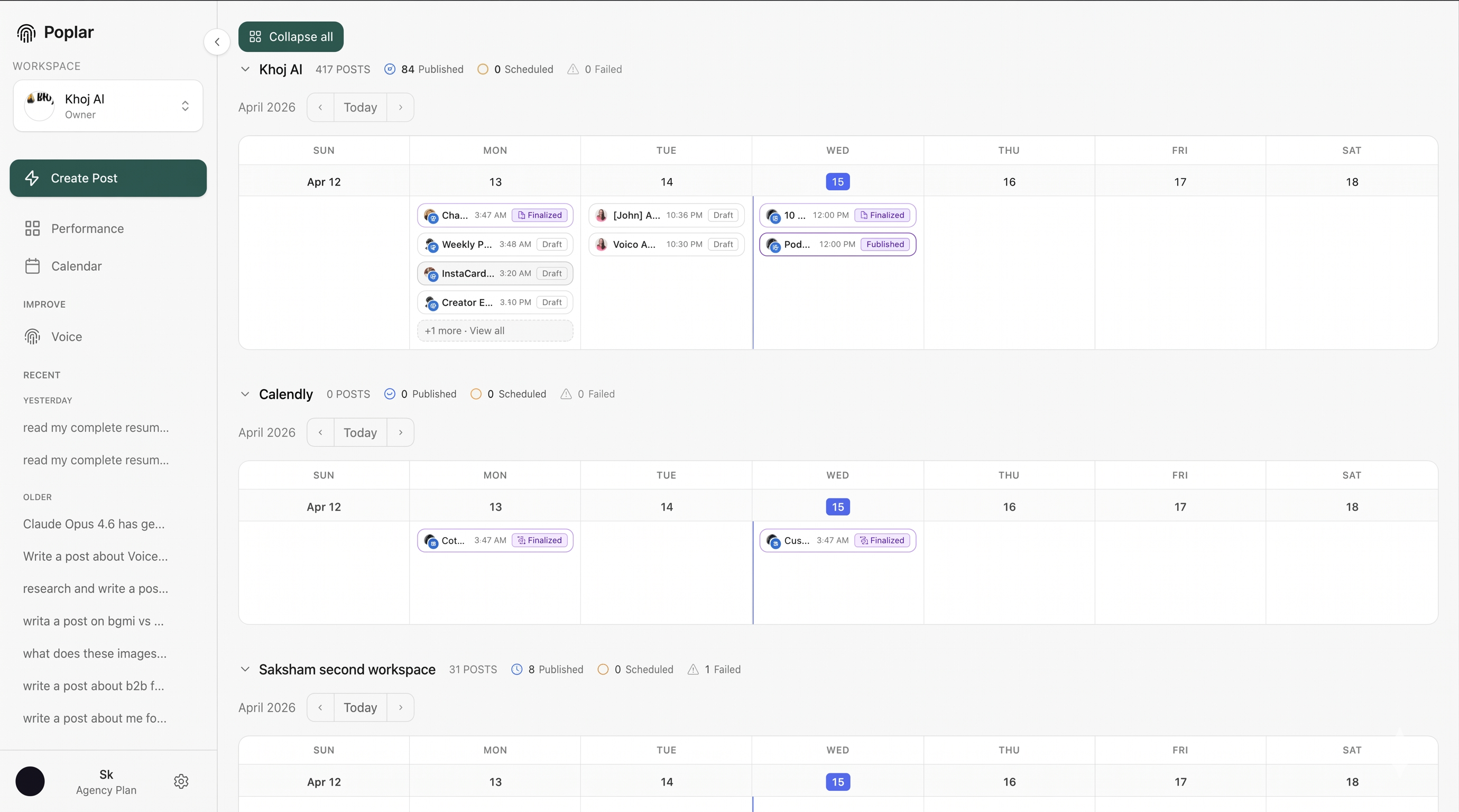Collapse the Calendly calendar section

point(245,394)
